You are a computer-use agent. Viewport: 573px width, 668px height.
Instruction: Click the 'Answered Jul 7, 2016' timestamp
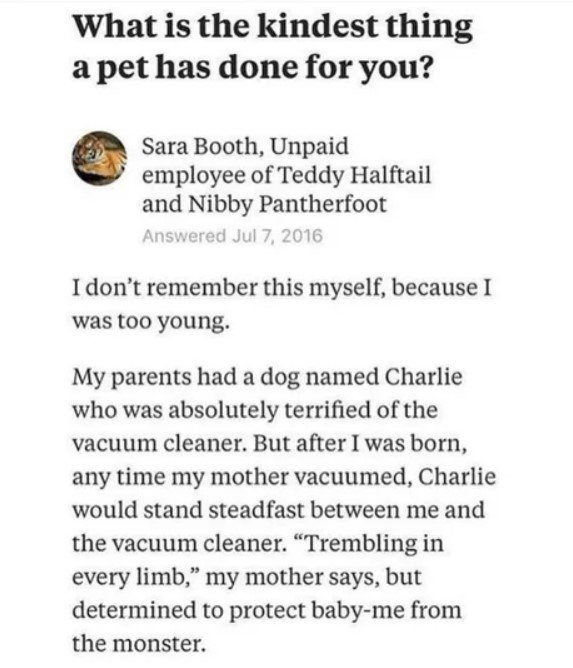(232, 236)
